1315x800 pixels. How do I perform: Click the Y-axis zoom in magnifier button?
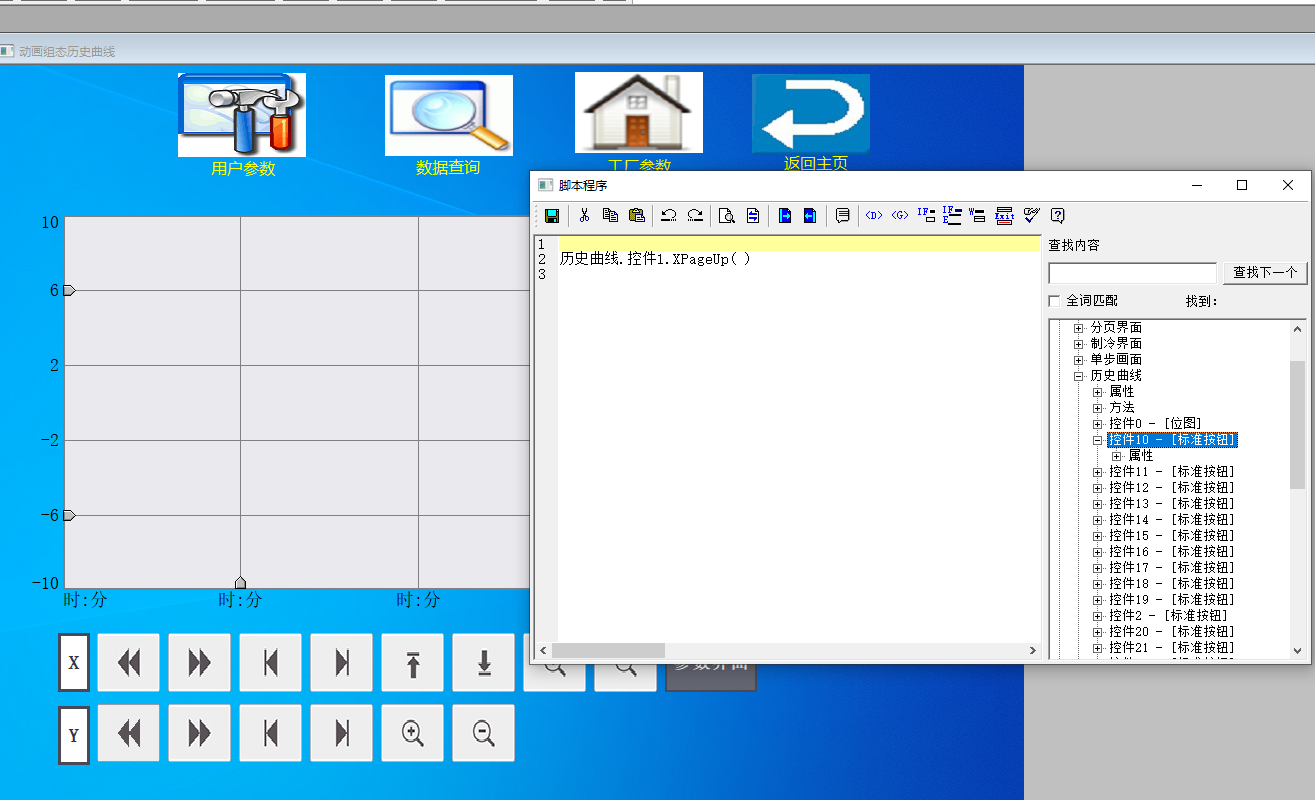pos(412,733)
